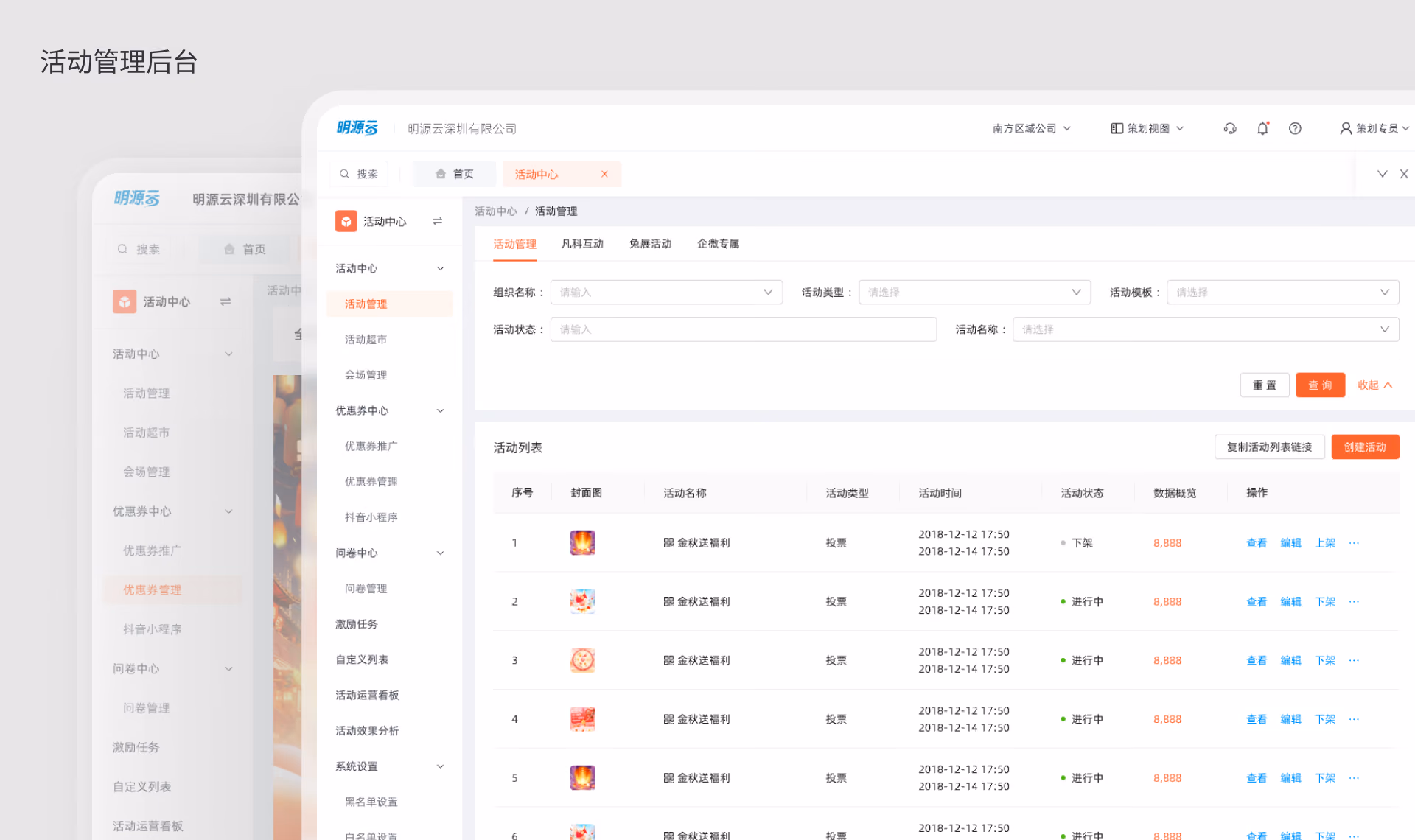Viewport: 1415px width, 840px height.
Task: Click the customer service headset icon
Action: pos(1230,128)
